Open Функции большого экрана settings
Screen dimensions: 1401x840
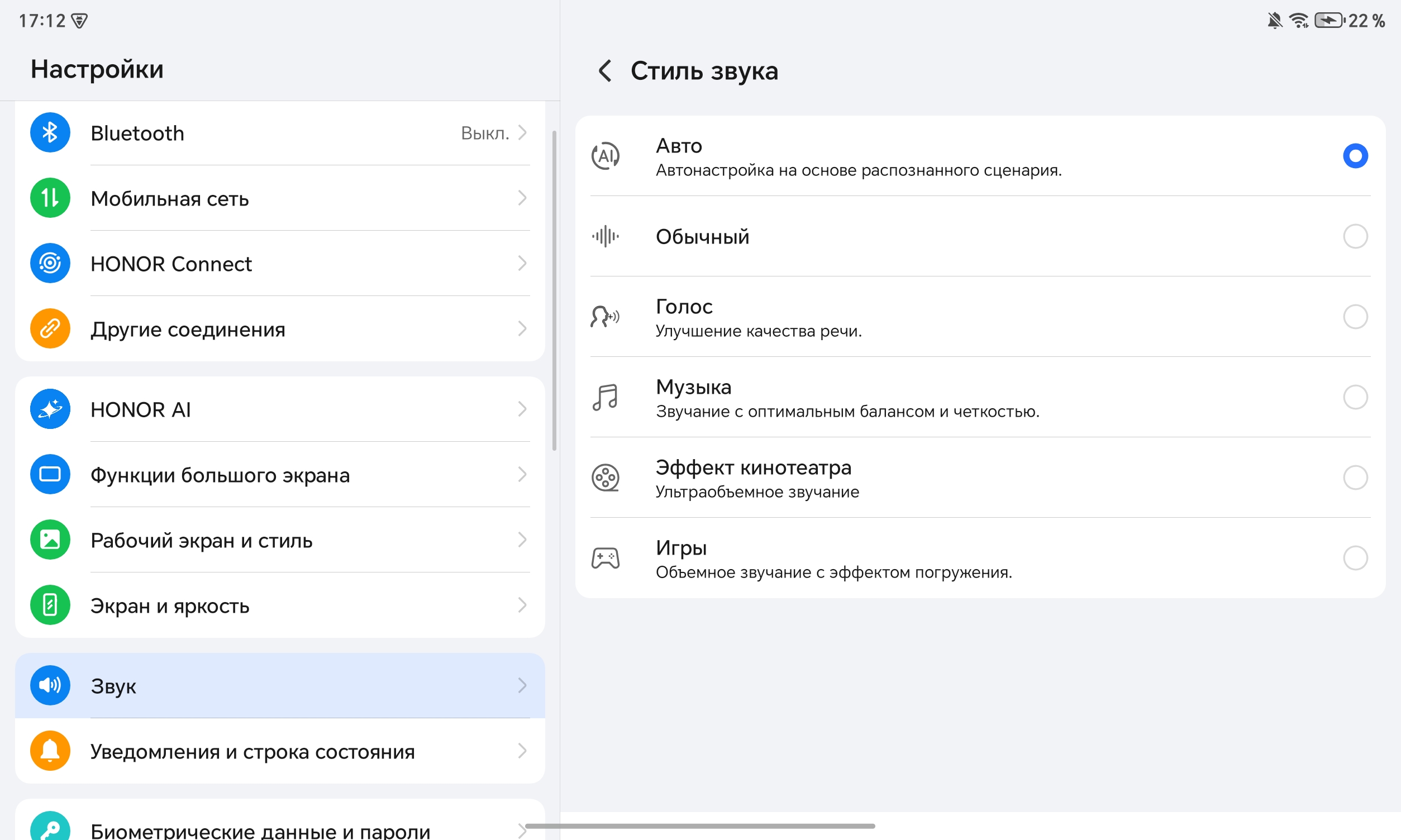pyautogui.click(x=280, y=474)
